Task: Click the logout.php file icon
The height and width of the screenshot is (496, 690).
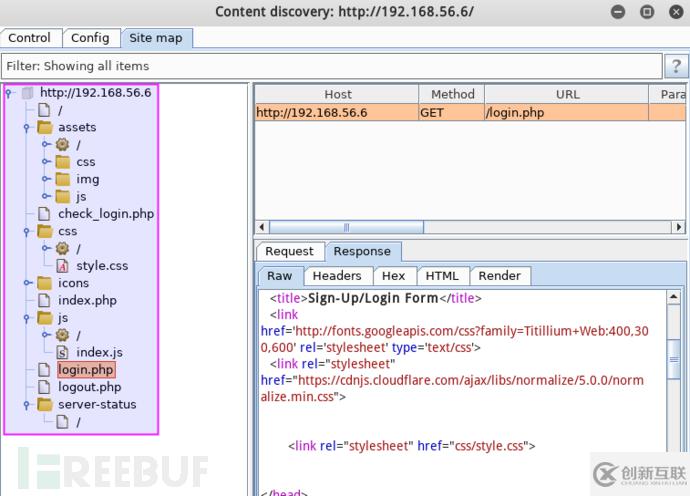Action: click(x=44, y=387)
